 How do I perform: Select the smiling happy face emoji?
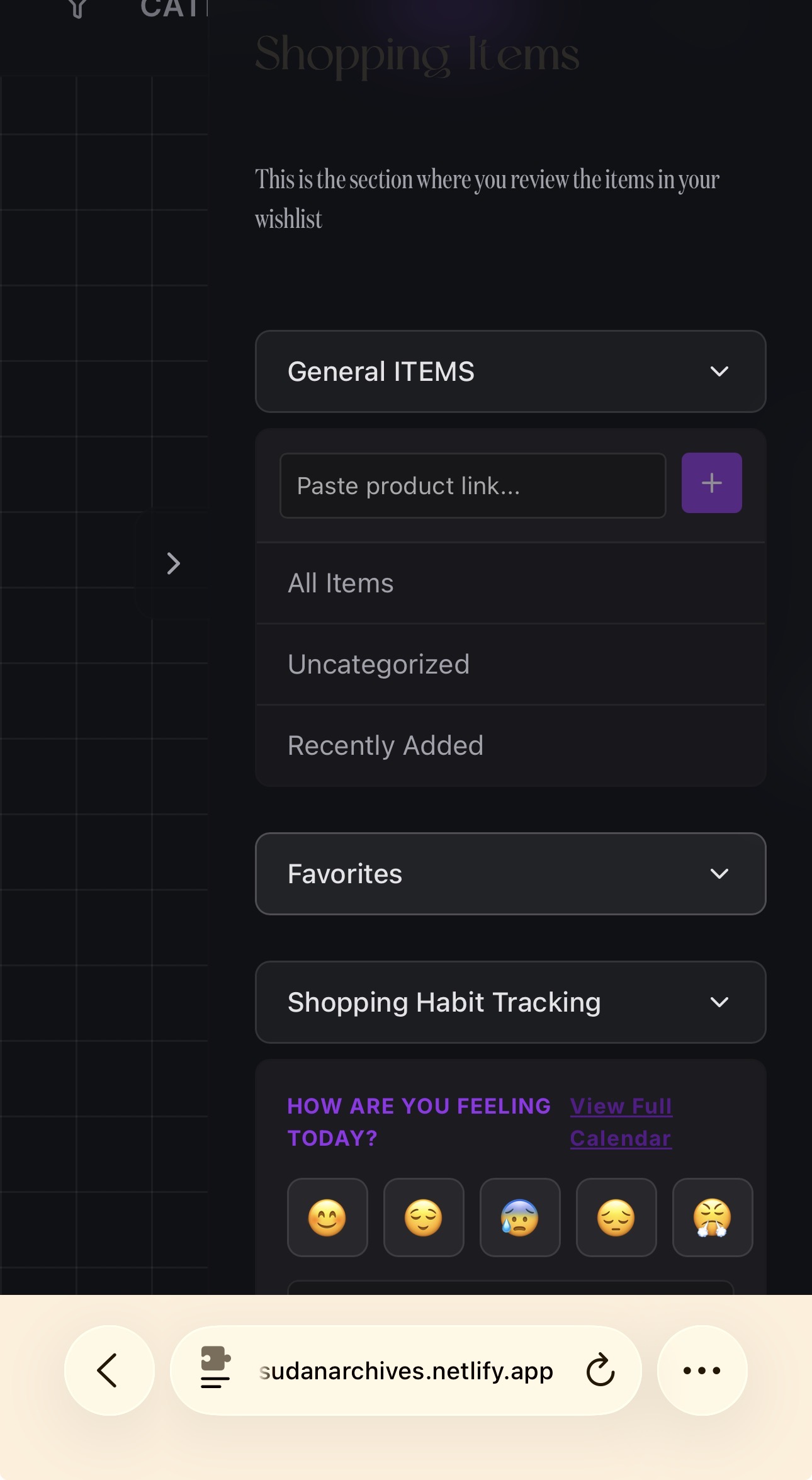[x=327, y=1217]
